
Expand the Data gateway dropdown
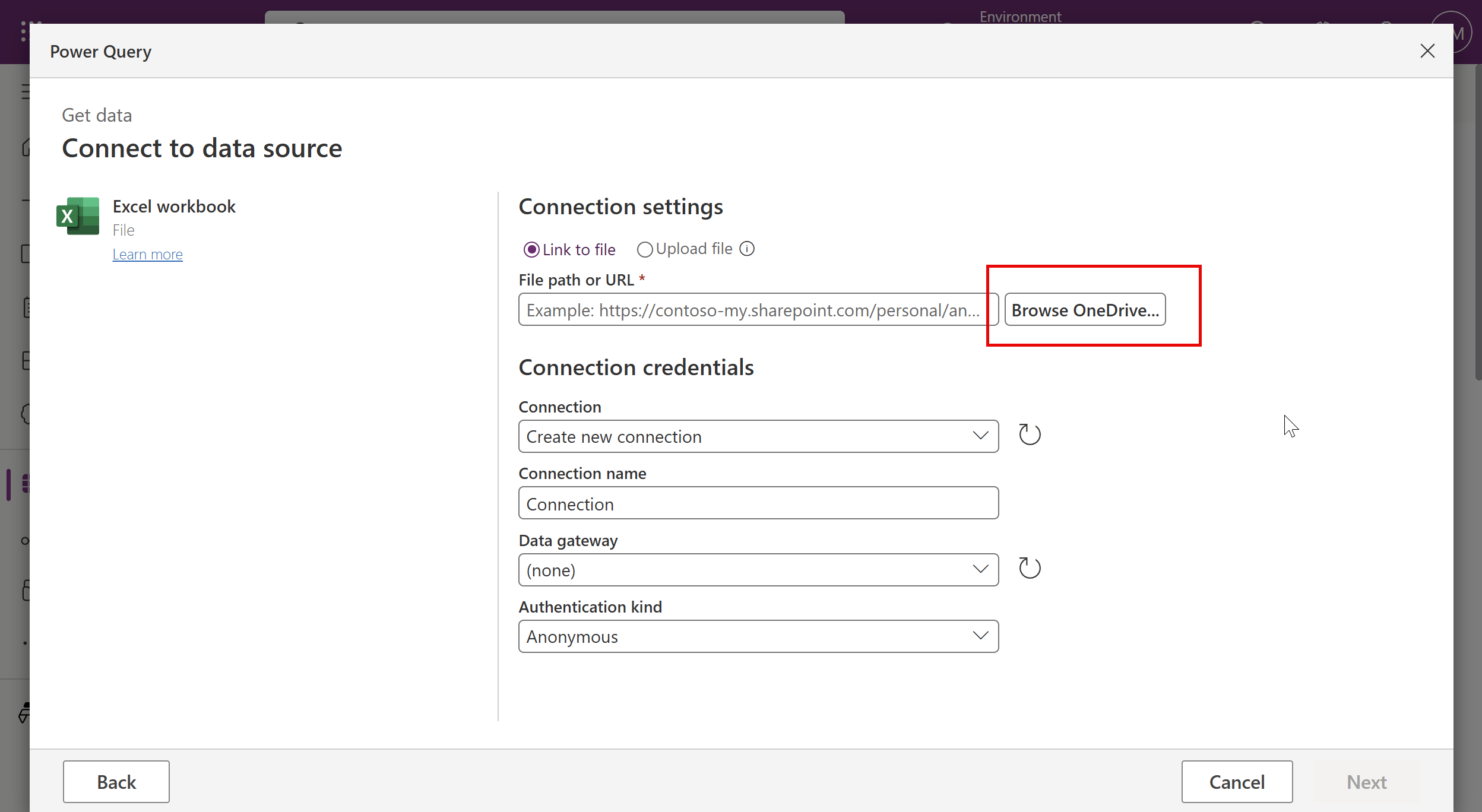click(x=758, y=570)
